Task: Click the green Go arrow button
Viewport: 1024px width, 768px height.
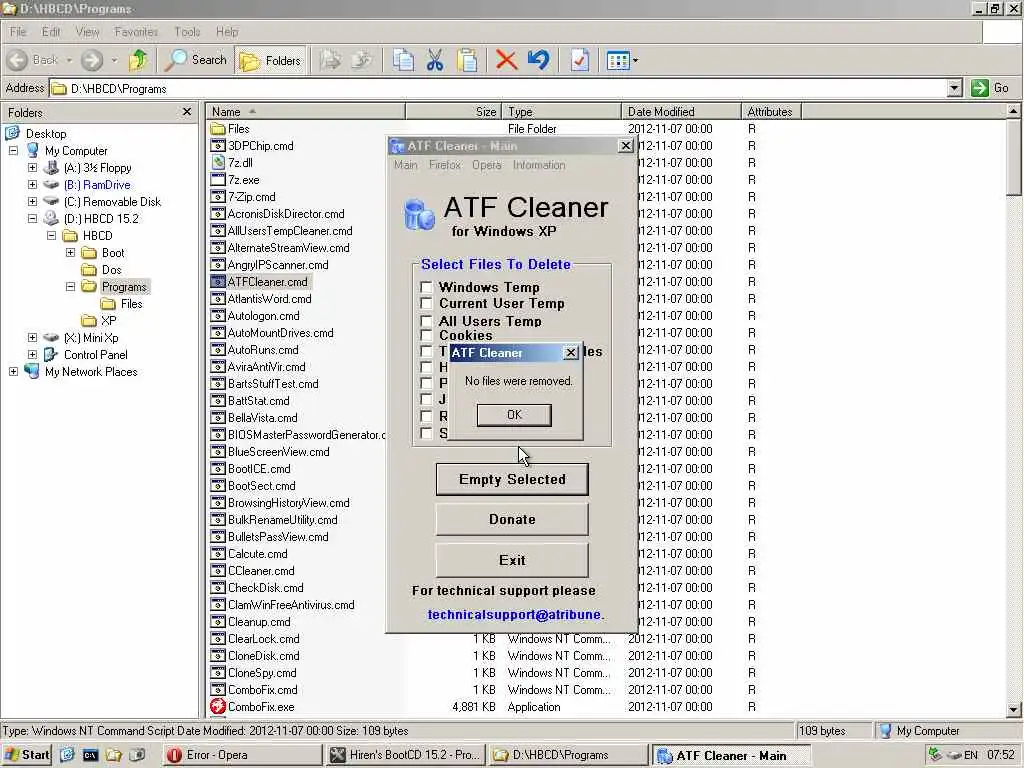Action: coord(980,88)
